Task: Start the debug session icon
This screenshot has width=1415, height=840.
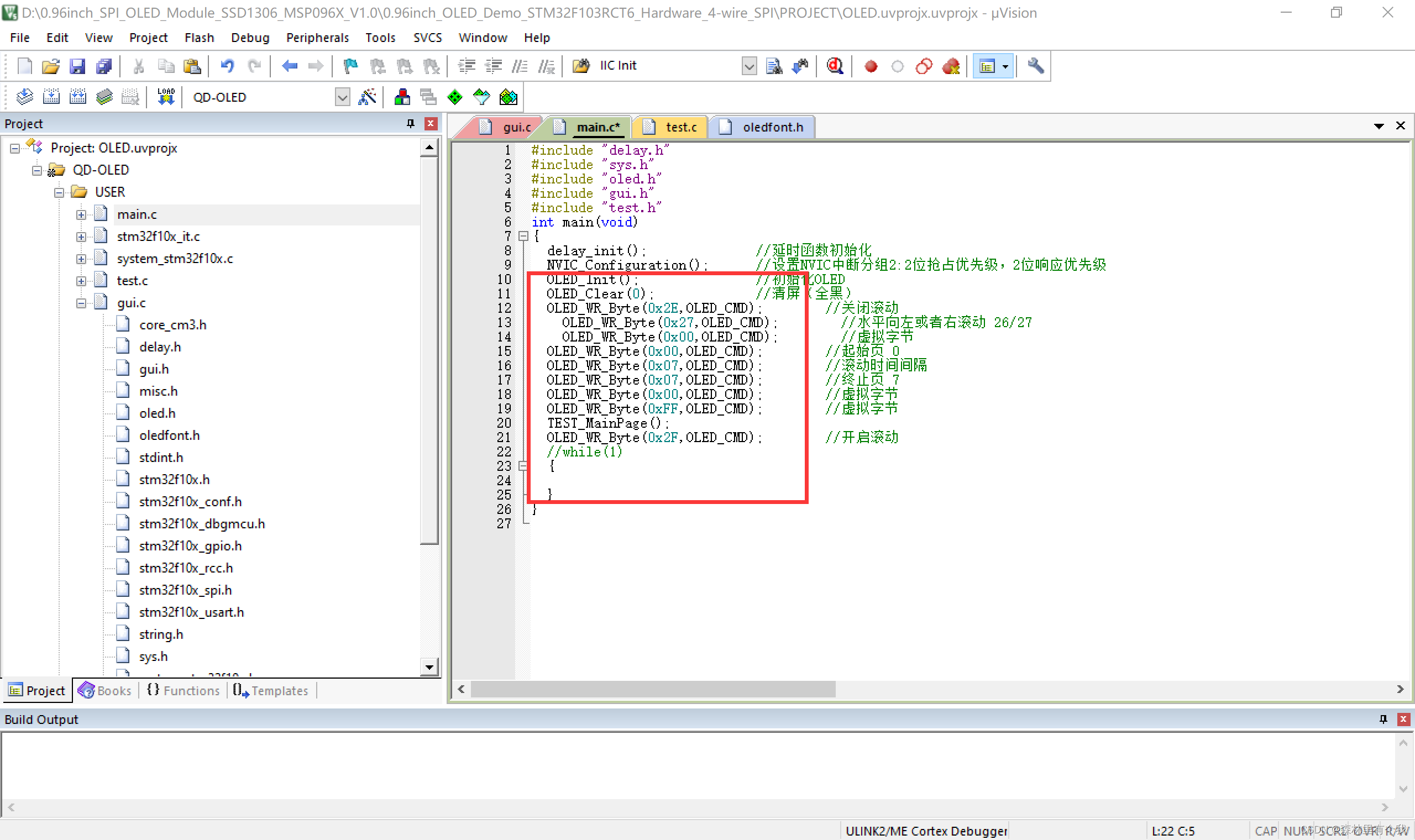Action: point(835,66)
